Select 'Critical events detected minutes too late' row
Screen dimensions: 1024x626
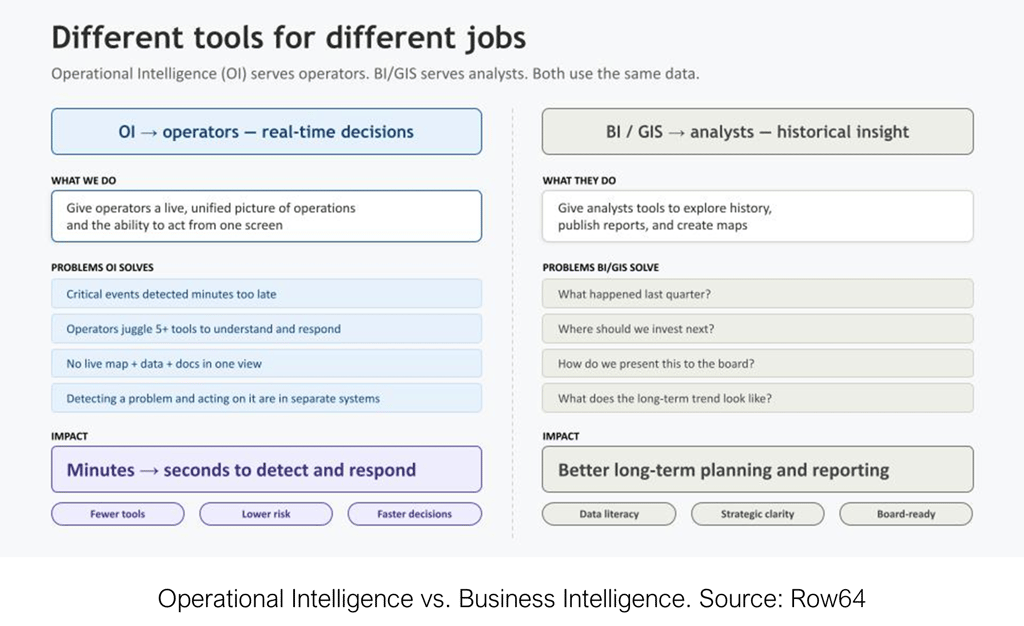coord(266,294)
